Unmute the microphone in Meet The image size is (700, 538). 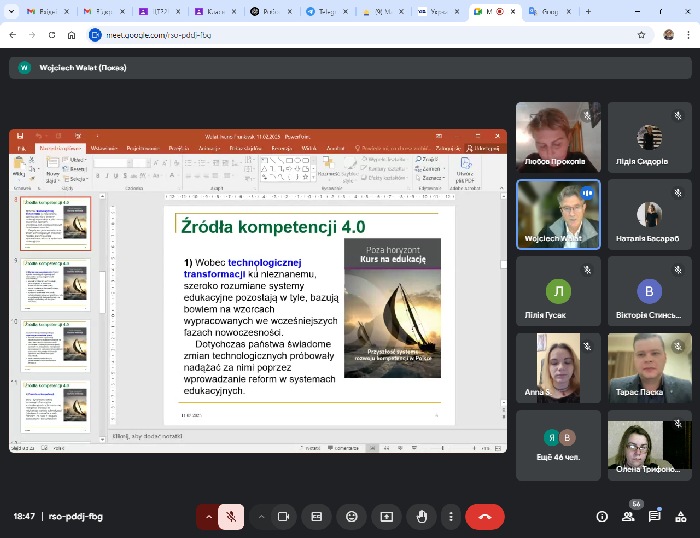231,517
